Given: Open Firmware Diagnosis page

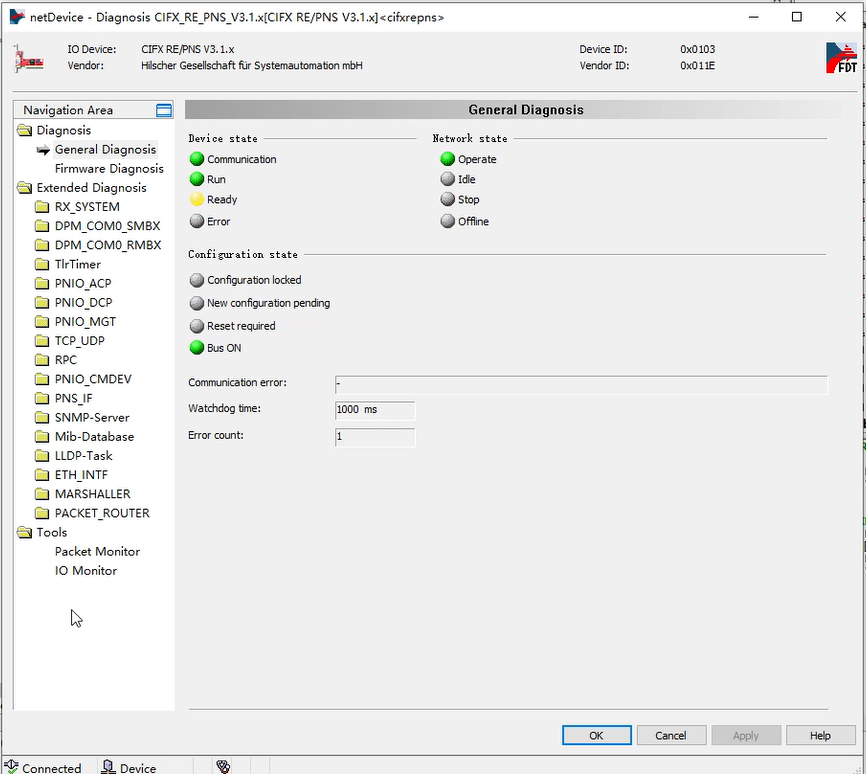Looking at the screenshot, I should tap(109, 169).
